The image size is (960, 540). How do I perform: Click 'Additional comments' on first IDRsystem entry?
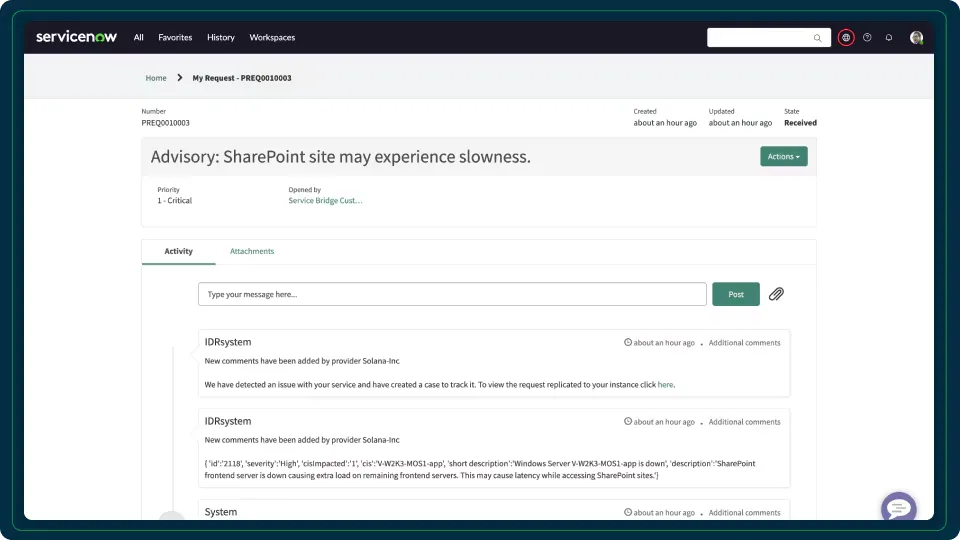point(744,342)
